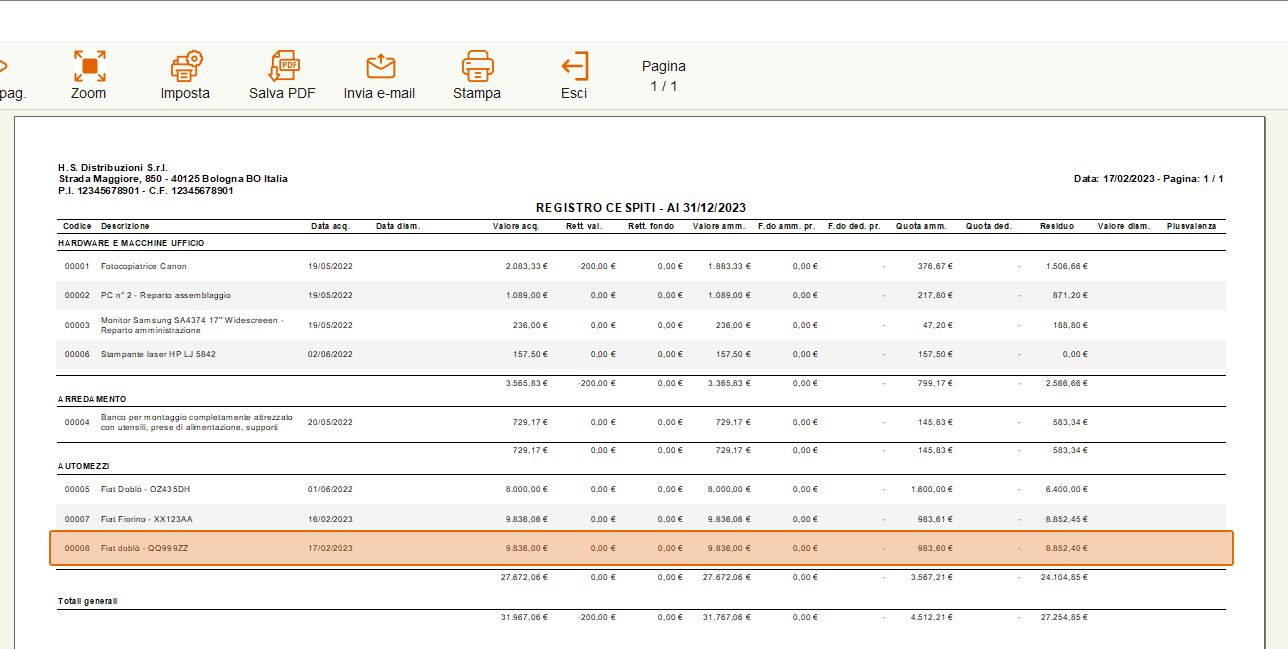Select the Data: 17/02/2023 header text
Image resolution: width=1288 pixels, height=649 pixels.
pos(1149,179)
